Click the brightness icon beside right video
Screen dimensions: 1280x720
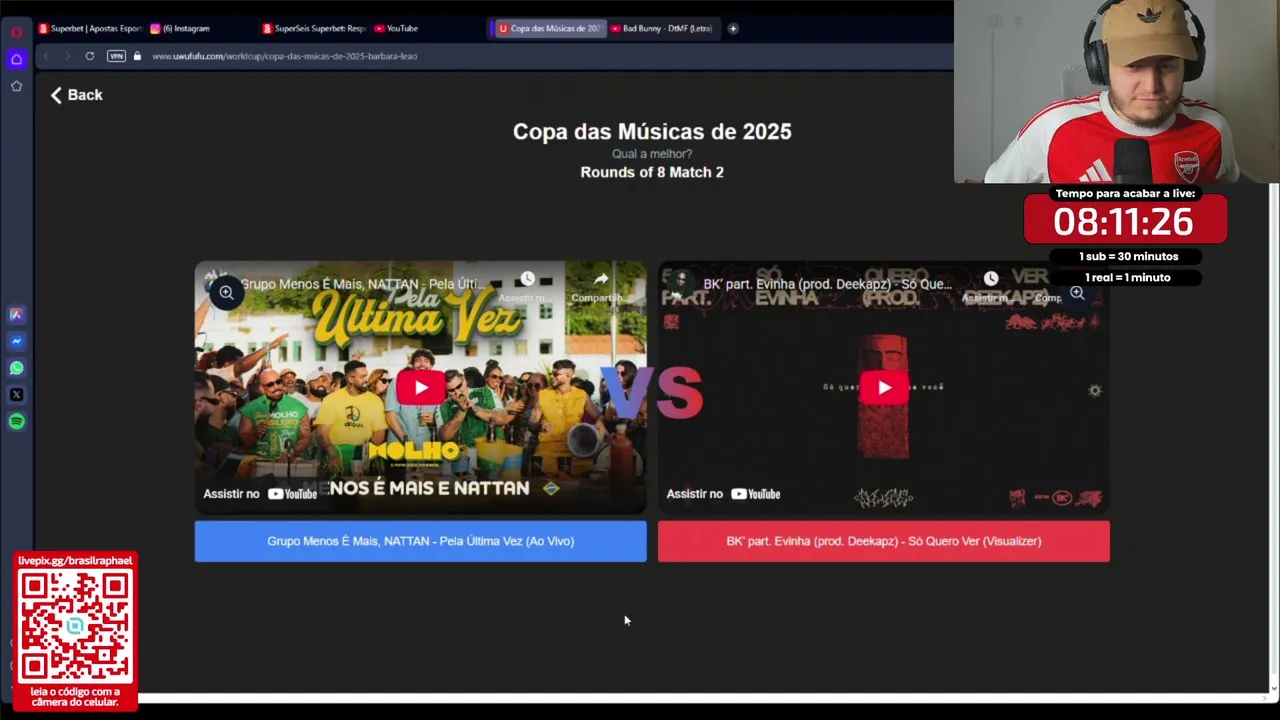(1095, 390)
